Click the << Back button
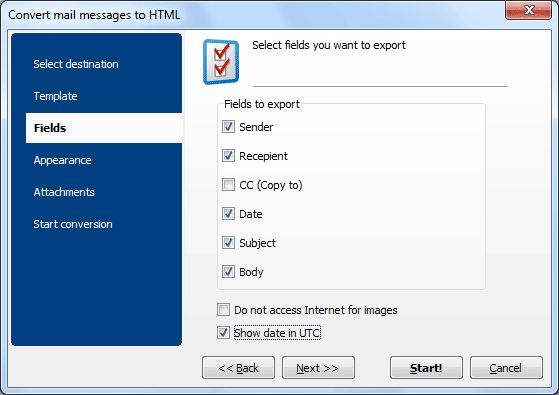 [x=238, y=368]
